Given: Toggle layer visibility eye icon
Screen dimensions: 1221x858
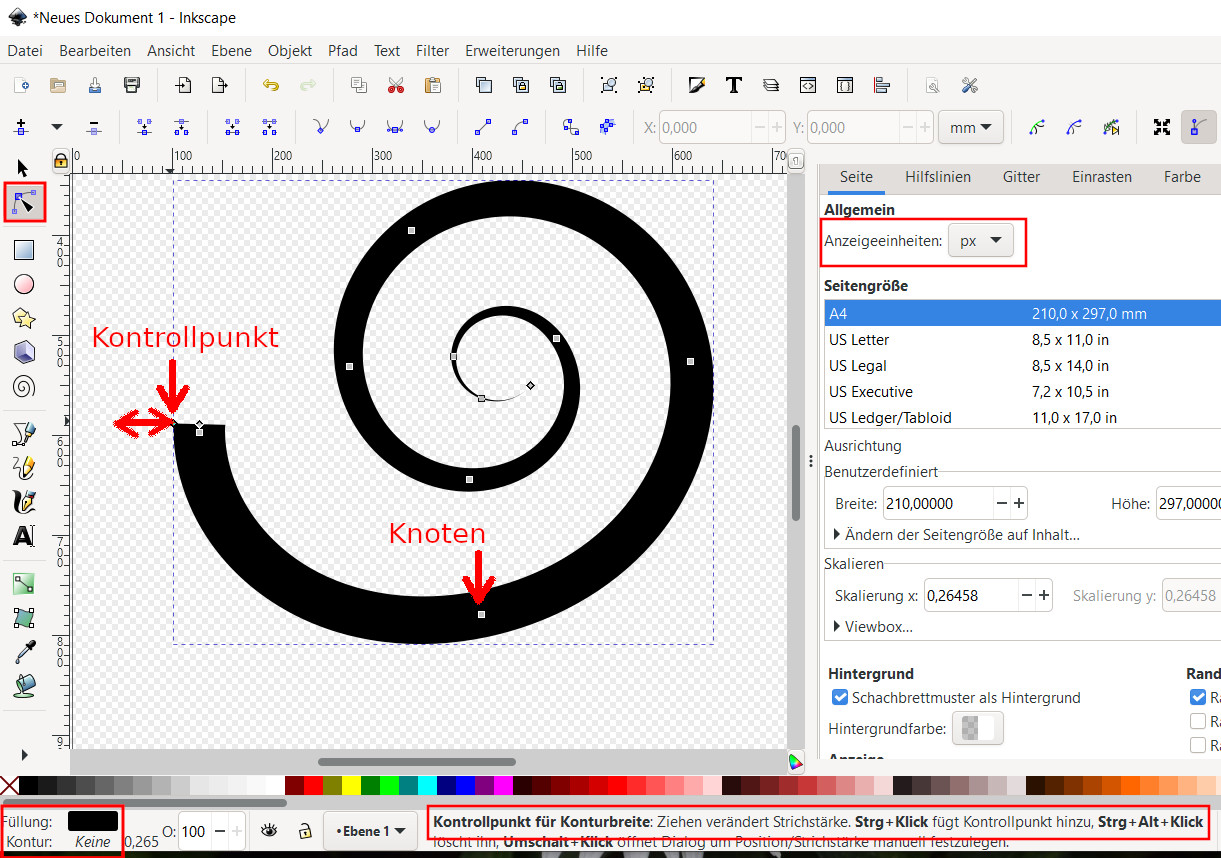Looking at the screenshot, I should pyautogui.click(x=268, y=830).
